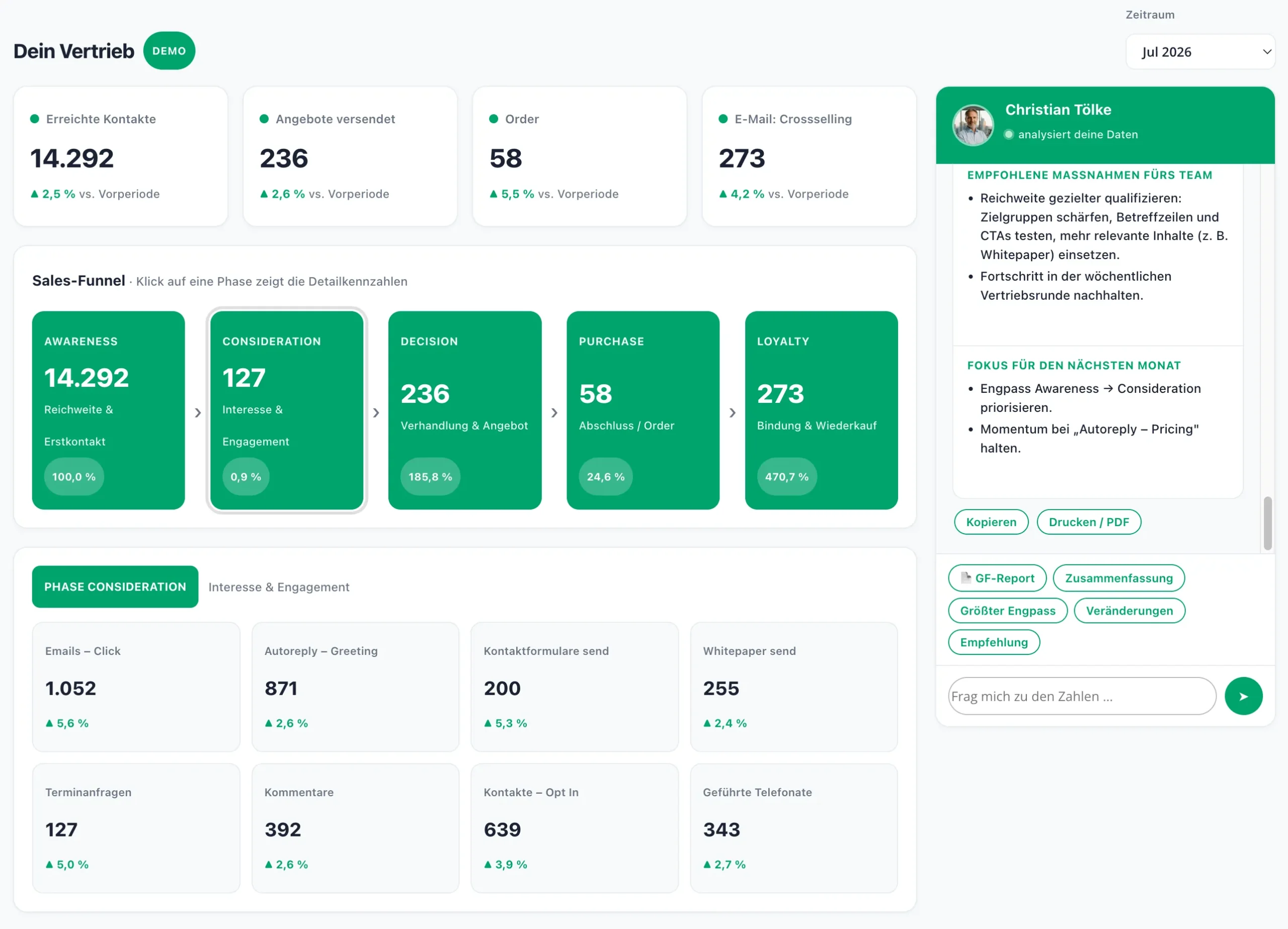1288x929 pixels.
Task: Open the Terminanfragen metric card
Action: point(136,828)
